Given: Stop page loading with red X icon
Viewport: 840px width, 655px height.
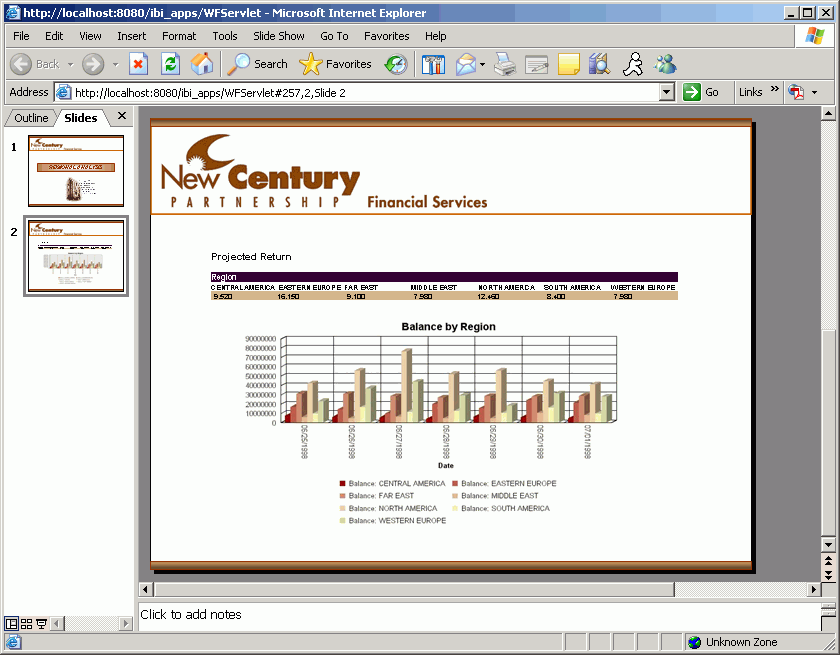Looking at the screenshot, I should pos(138,64).
